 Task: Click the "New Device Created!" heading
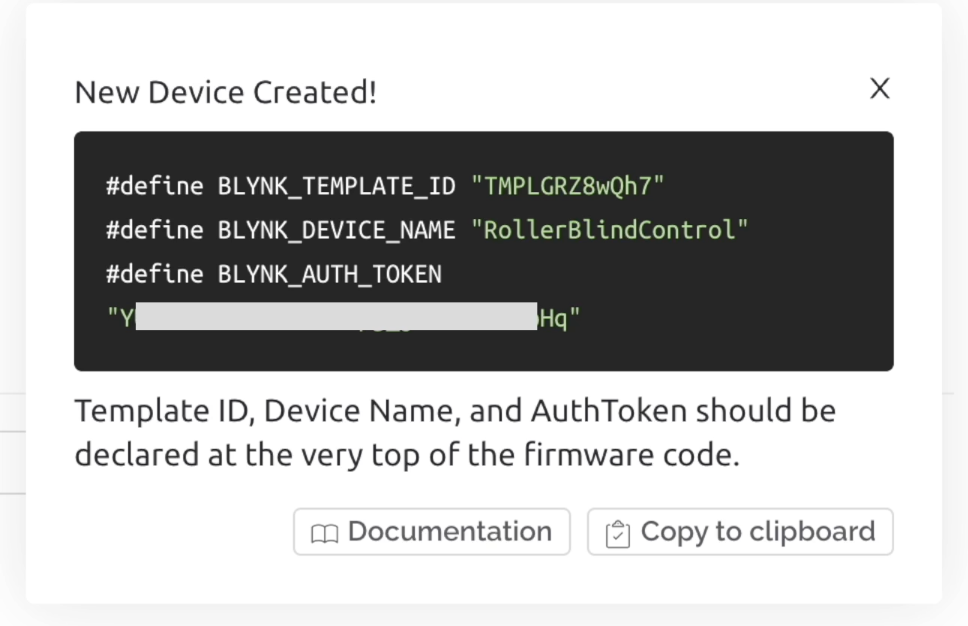pos(225,93)
